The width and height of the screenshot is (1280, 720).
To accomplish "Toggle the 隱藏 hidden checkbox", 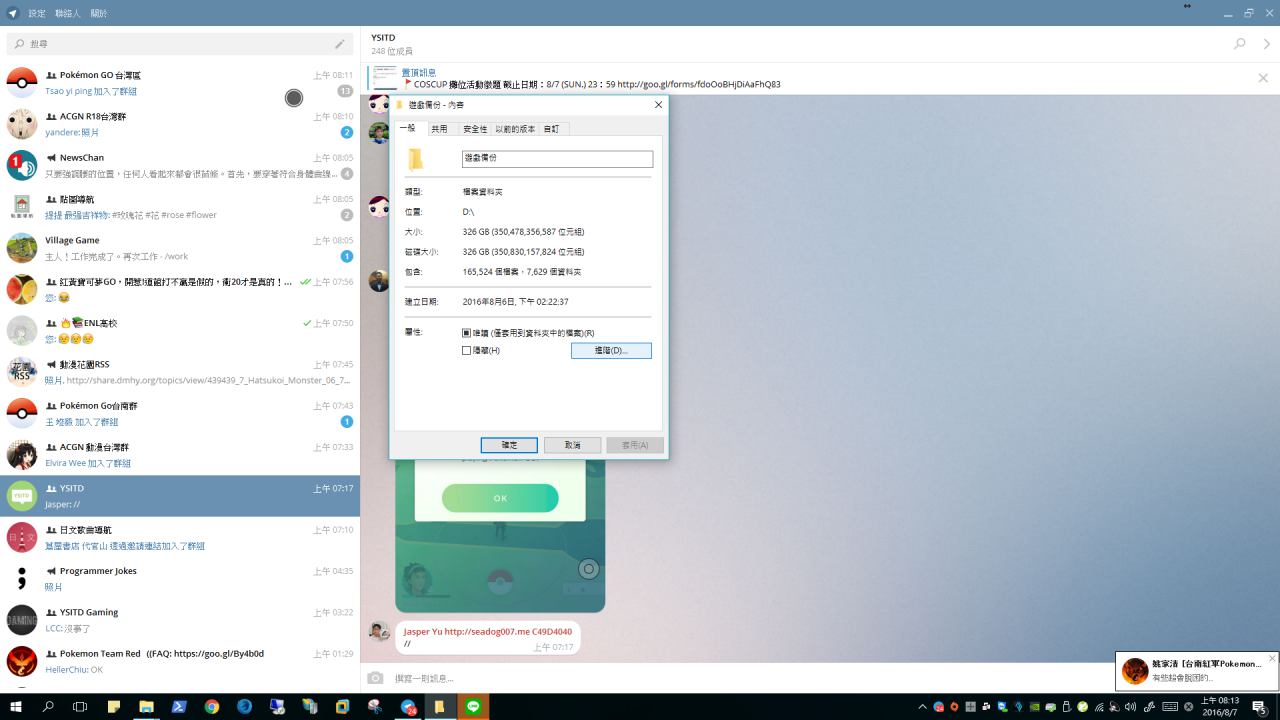I will click(467, 350).
